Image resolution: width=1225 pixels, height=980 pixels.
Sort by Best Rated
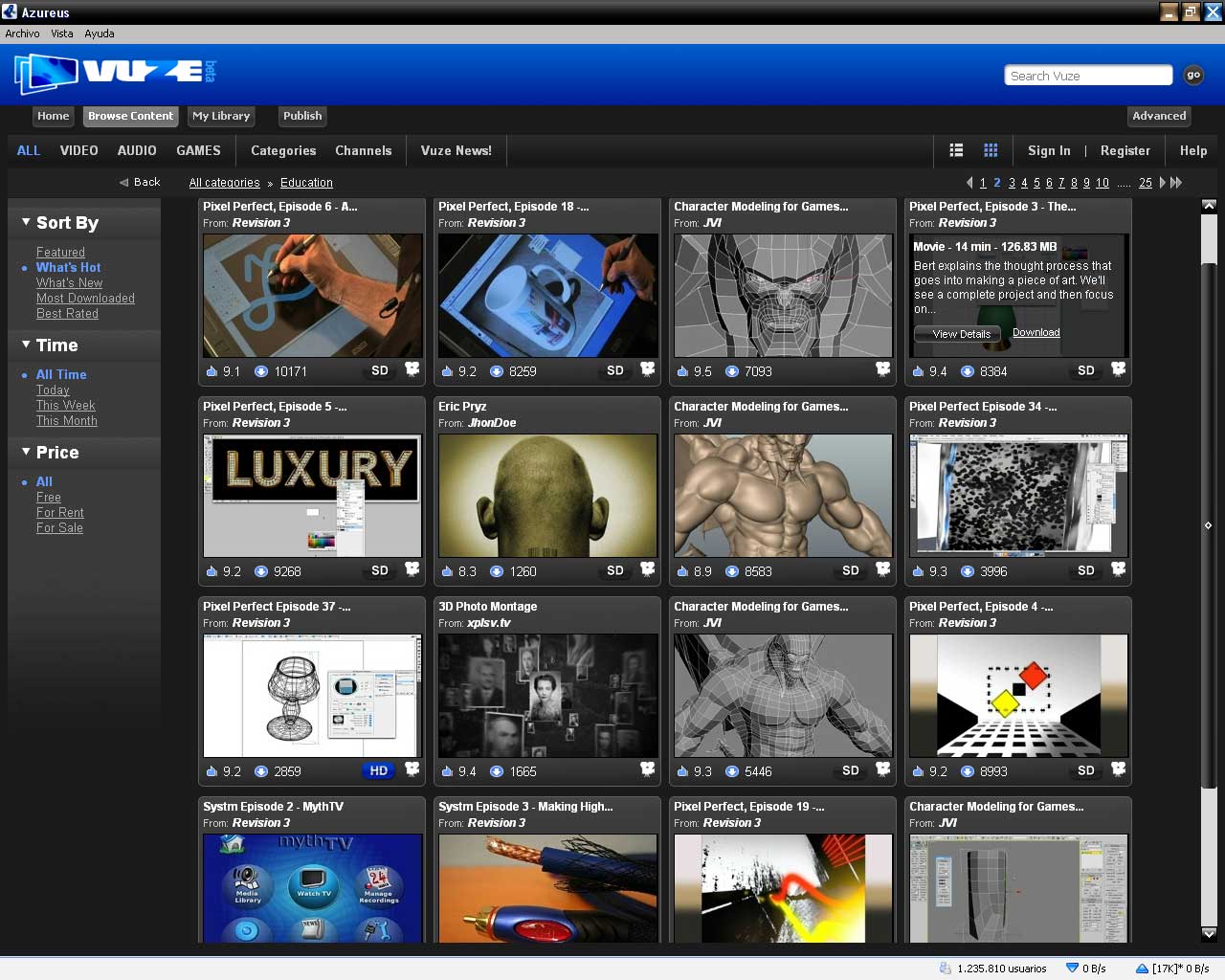tap(67, 313)
